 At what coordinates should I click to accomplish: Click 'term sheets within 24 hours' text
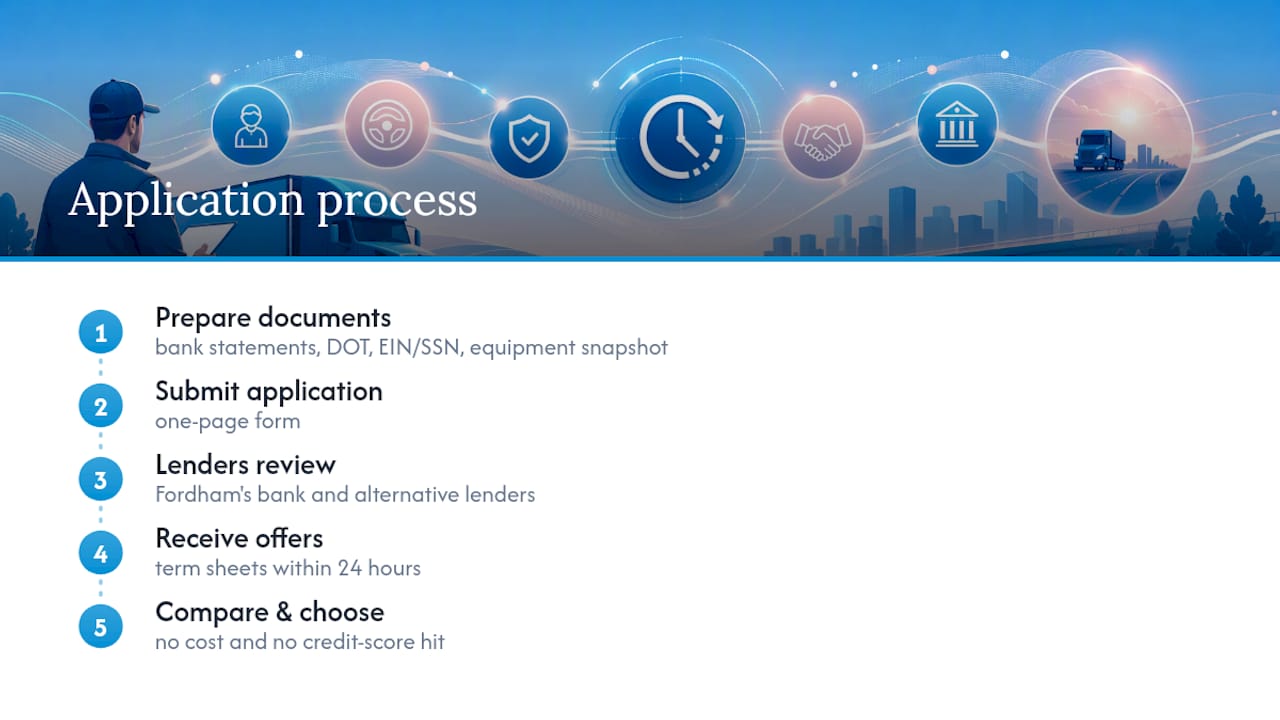(288, 568)
